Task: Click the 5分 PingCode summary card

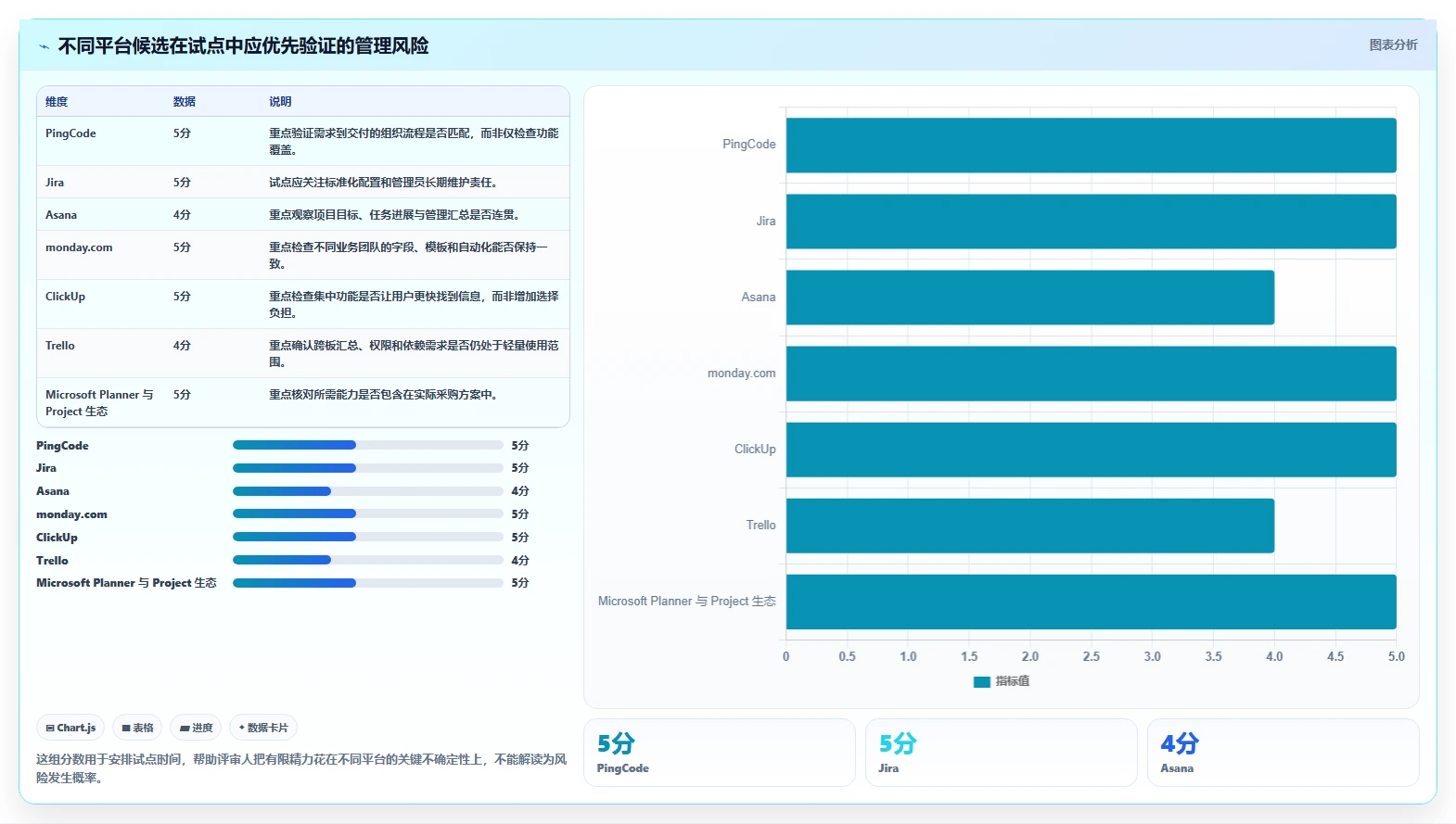Action: [x=719, y=753]
